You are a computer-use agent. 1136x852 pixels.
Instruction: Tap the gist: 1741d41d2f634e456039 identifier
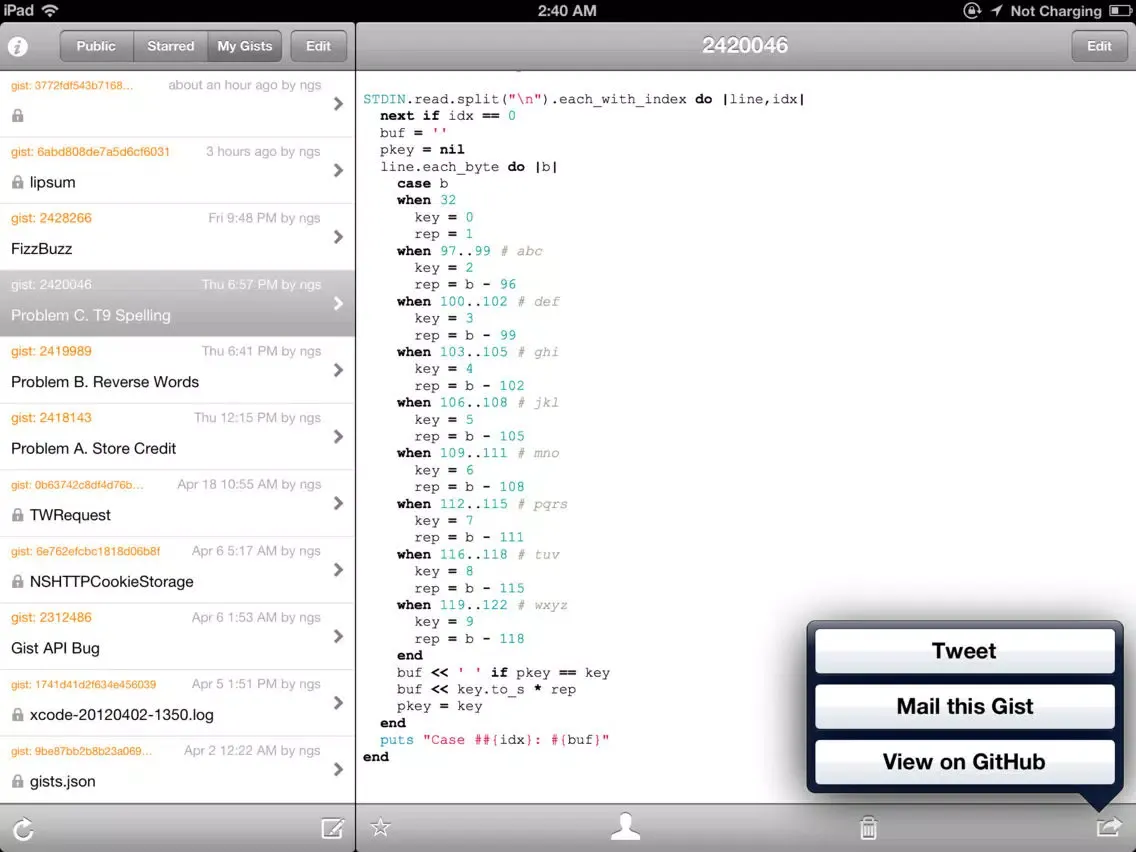(83, 685)
